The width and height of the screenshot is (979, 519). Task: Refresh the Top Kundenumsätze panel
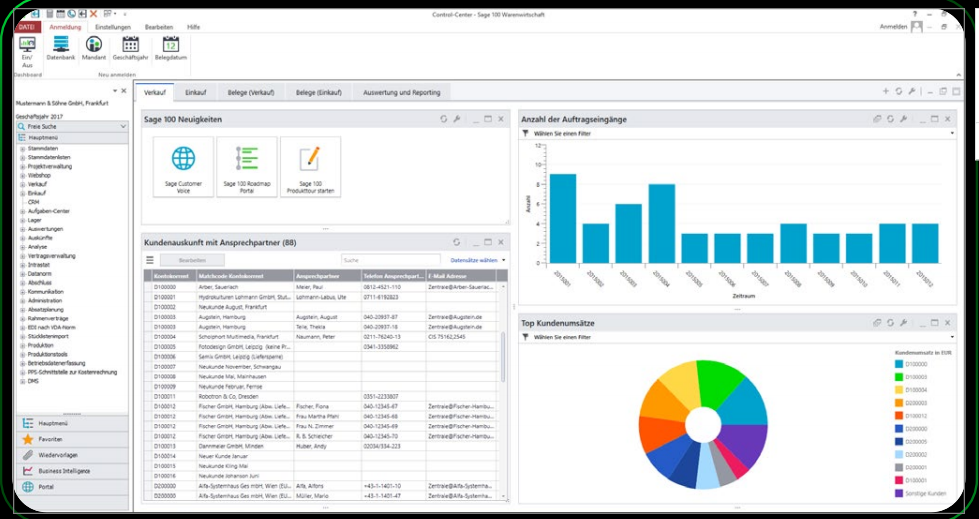[x=890, y=323]
